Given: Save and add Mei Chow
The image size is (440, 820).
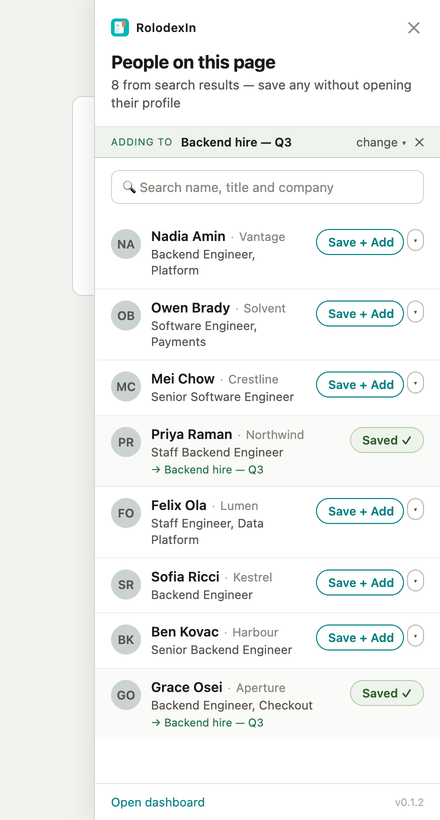Looking at the screenshot, I should click(360, 384).
